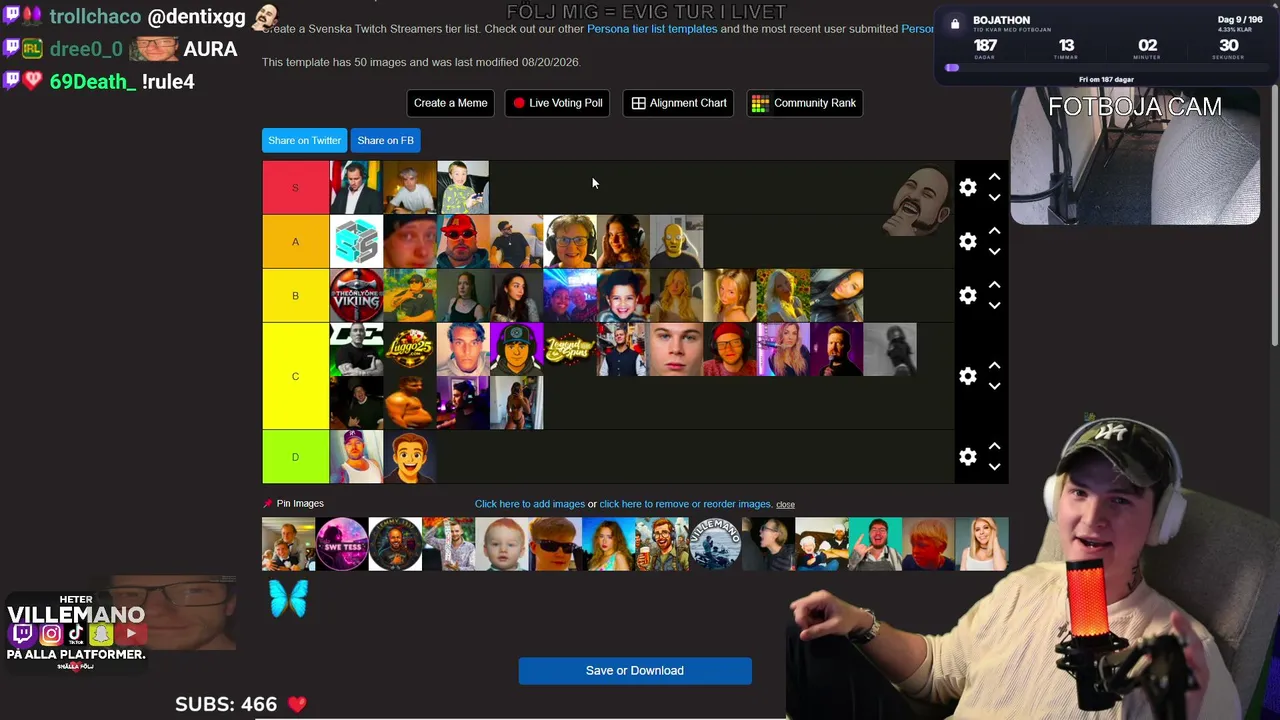Open the Persona tier list templates link
The height and width of the screenshot is (720, 1280).
pos(652,29)
